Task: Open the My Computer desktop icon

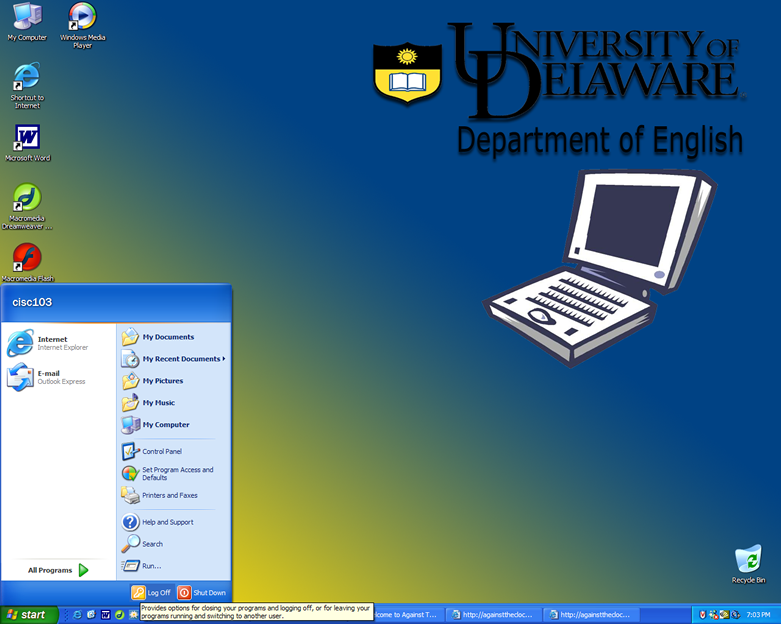Action: click(x=27, y=22)
